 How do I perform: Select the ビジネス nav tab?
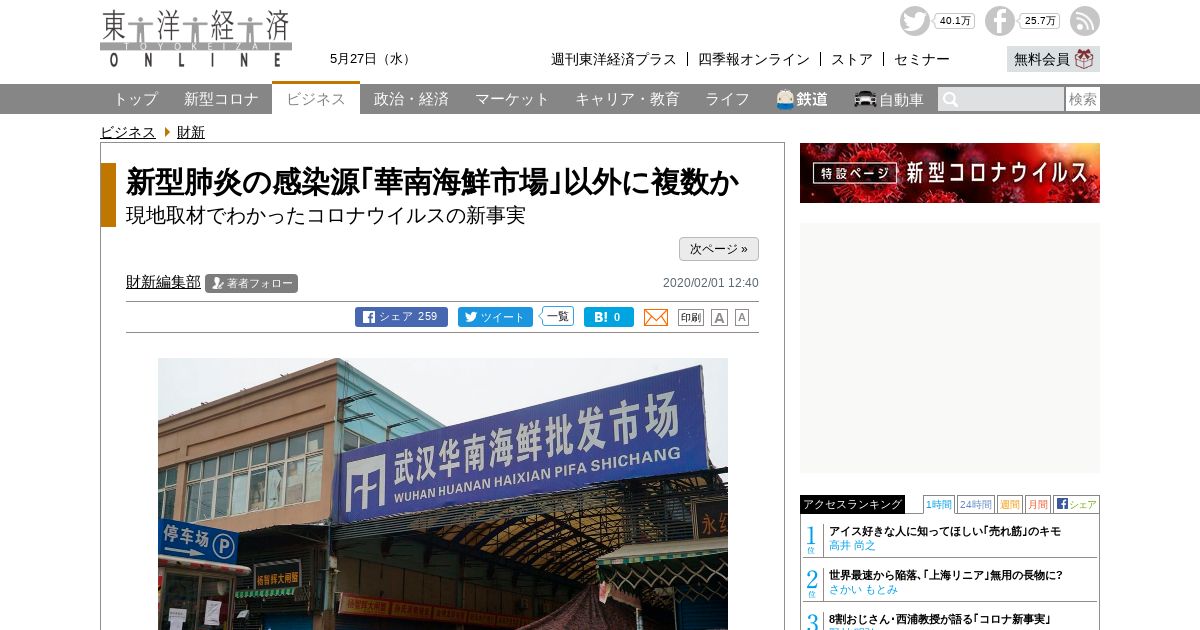(x=316, y=98)
